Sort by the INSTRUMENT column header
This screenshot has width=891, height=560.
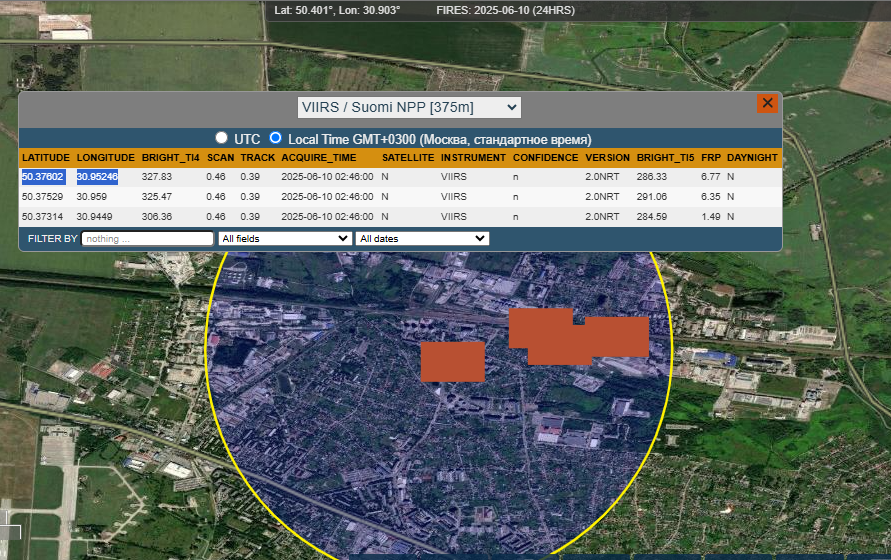(473, 157)
